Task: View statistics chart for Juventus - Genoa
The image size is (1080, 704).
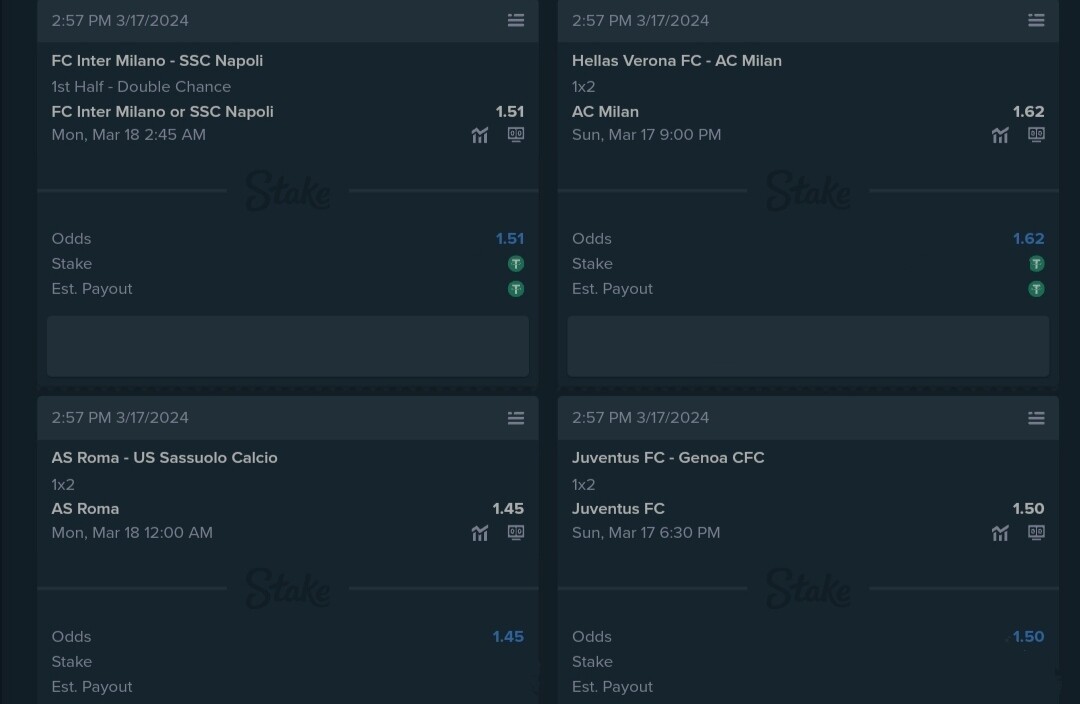Action: pos(1000,533)
